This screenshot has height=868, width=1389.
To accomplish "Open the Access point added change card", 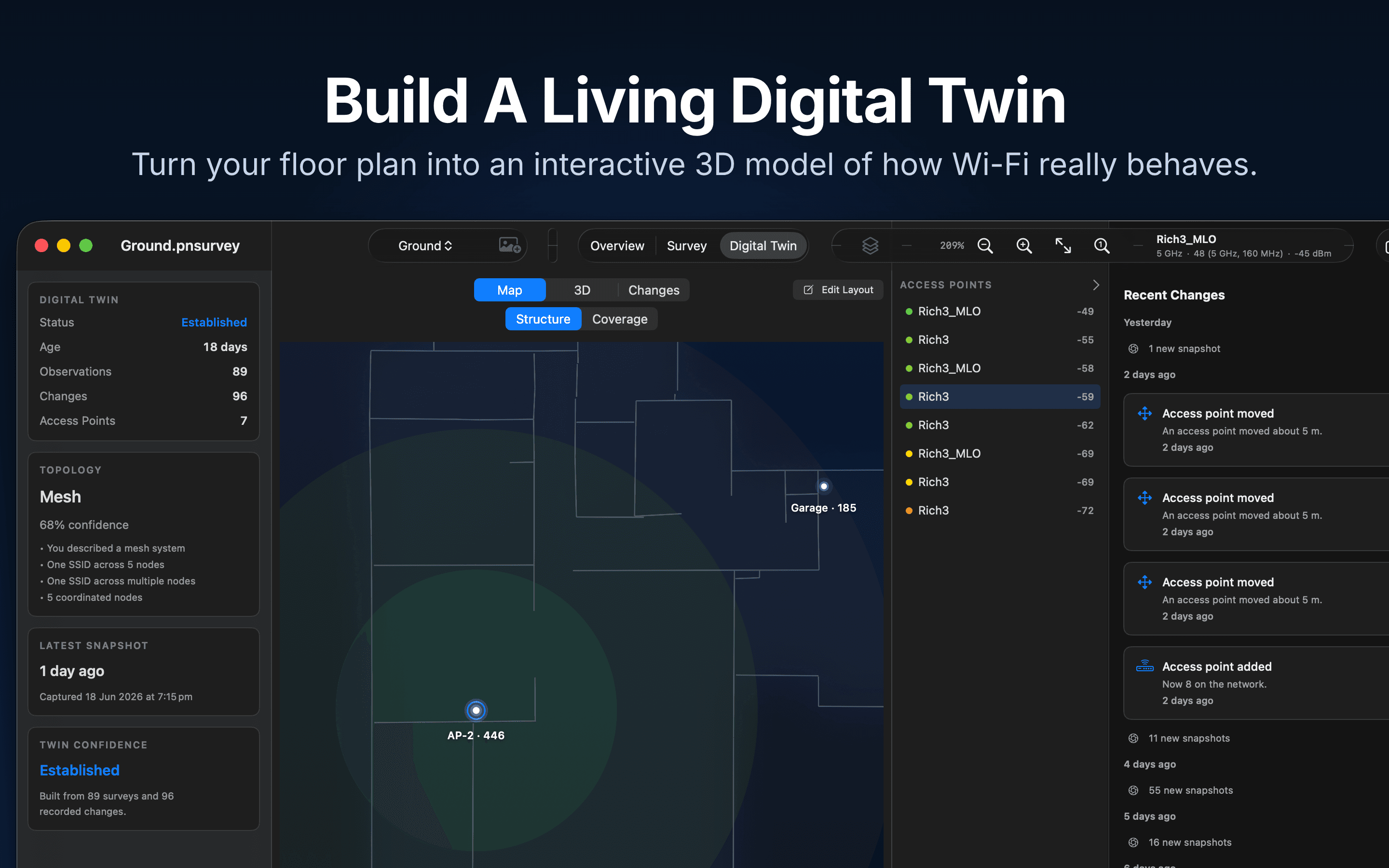I will point(1256,683).
